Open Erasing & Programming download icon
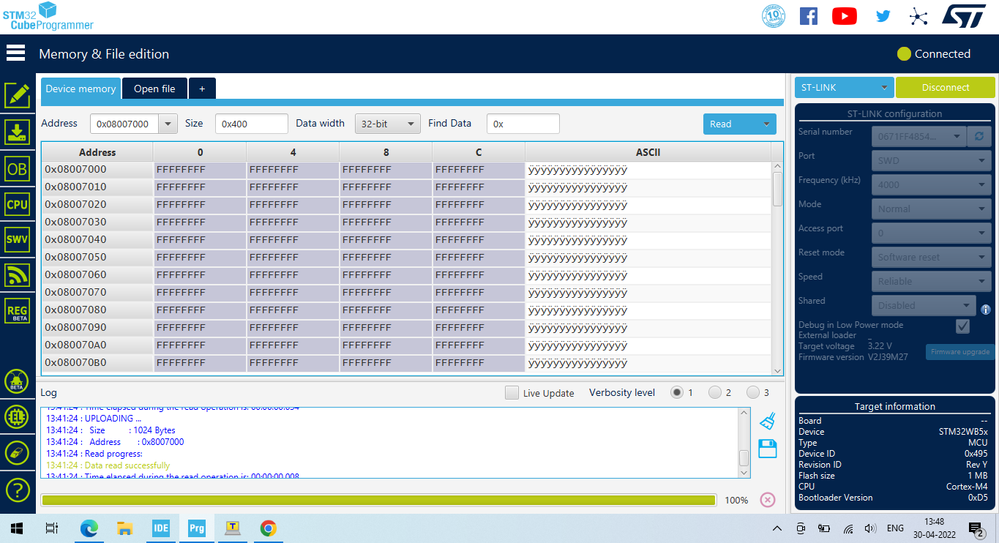This screenshot has width=999, height=543. coord(17,133)
